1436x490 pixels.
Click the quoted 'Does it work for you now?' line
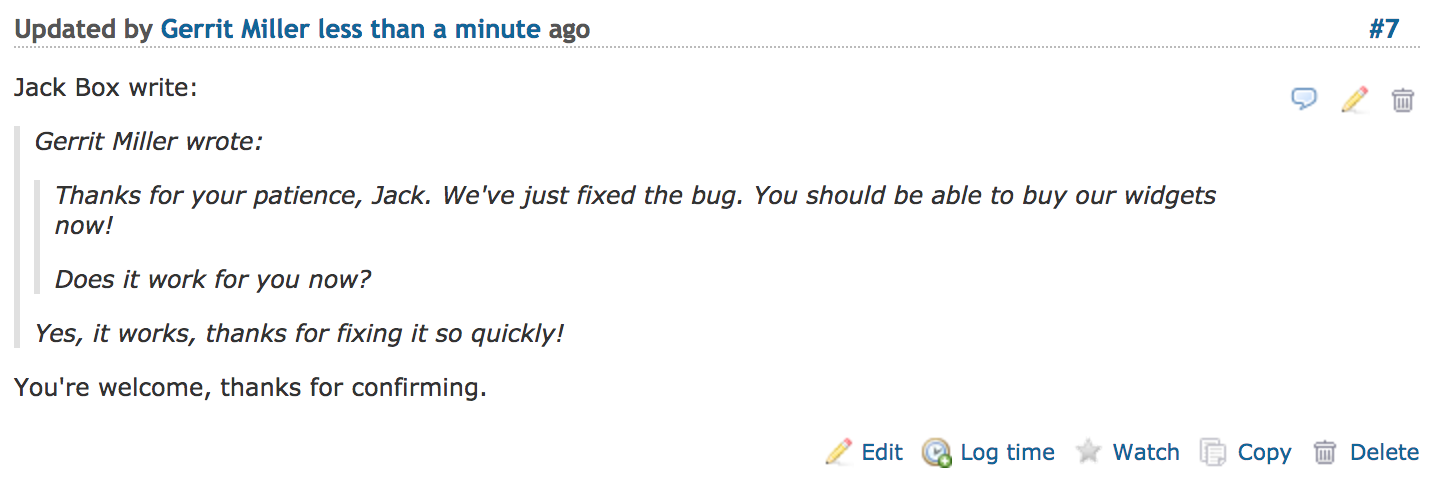pyautogui.click(x=213, y=279)
